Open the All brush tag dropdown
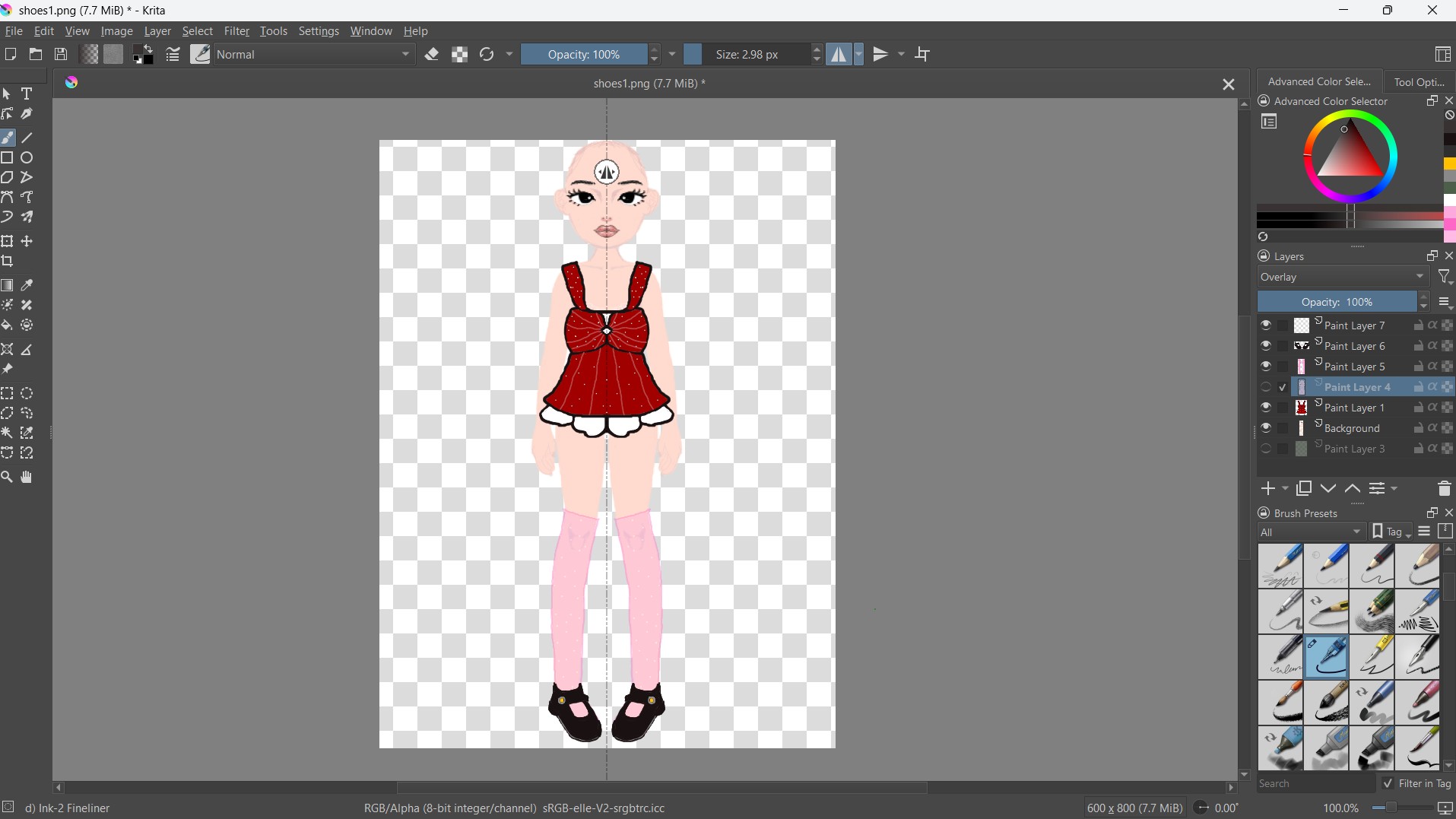This screenshot has height=819, width=1456. pos(1312,532)
